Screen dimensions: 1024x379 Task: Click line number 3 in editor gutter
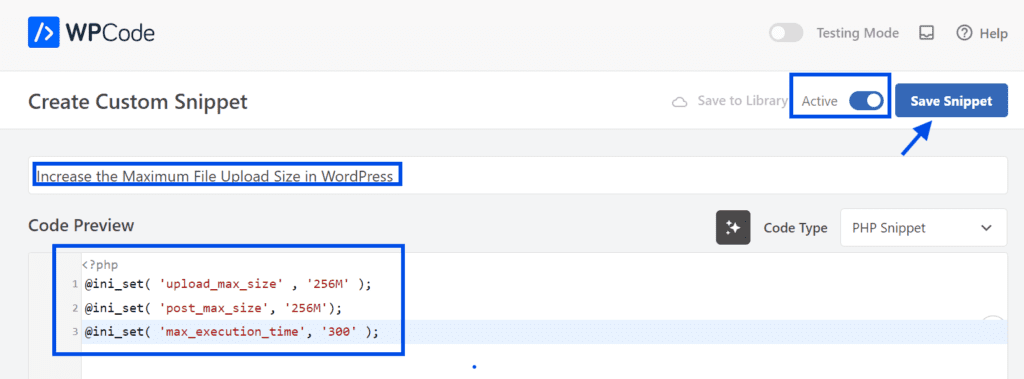pos(75,332)
